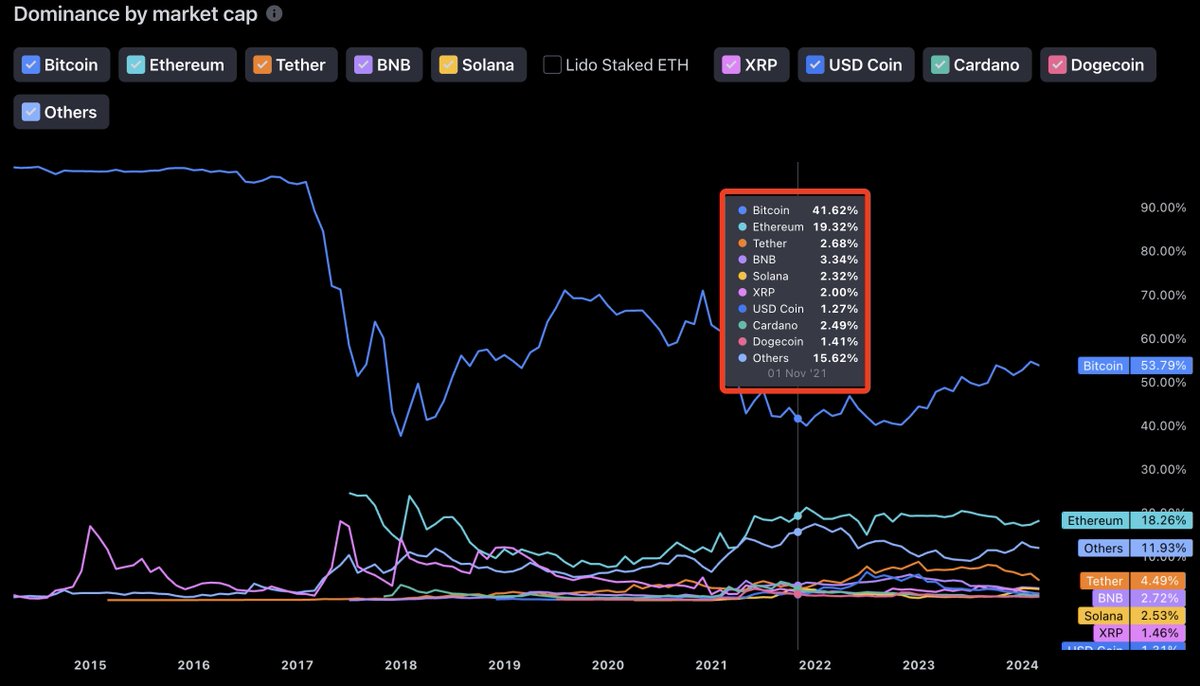Toggle the Ethereum legend checkbox

coord(136,65)
